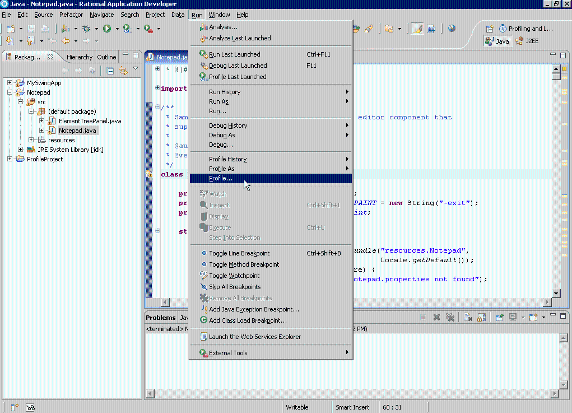Click the Toggle Watchpoint menu item icon
The height and width of the screenshot is (413, 572).
coord(204,275)
